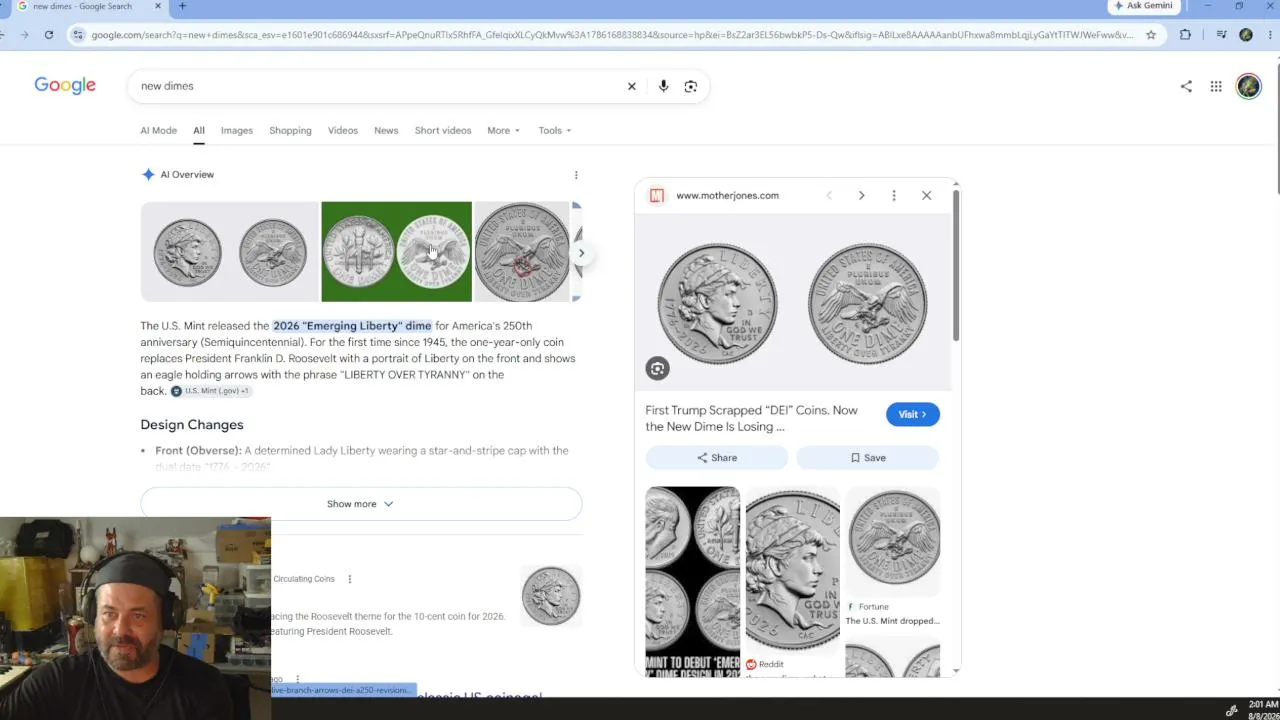Search inside the previewed image with Lens
This screenshot has width=1280, height=720.
tap(657, 368)
